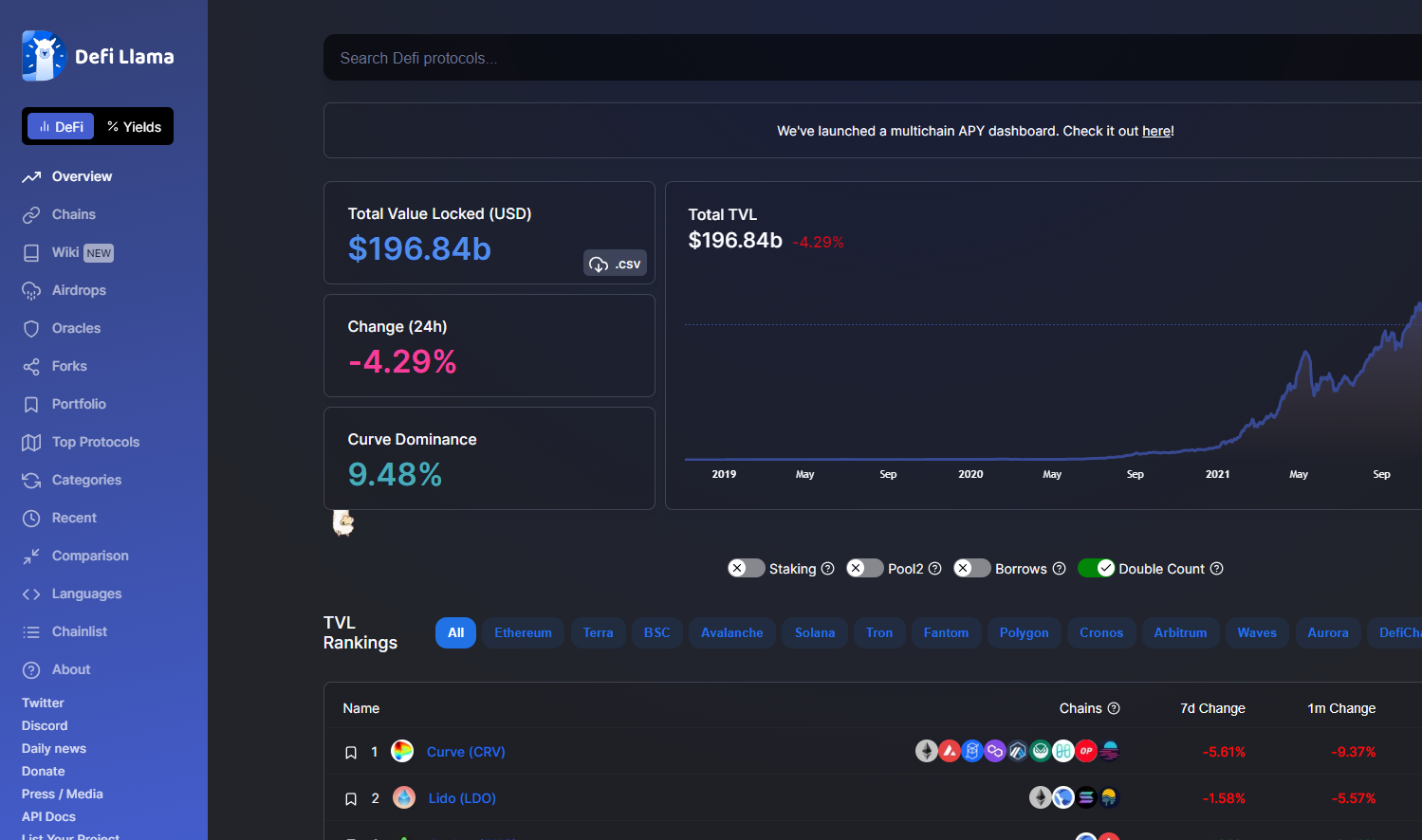1422x840 pixels.
Task: Open the APY dashboard 'here' link
Action: 1156,131
